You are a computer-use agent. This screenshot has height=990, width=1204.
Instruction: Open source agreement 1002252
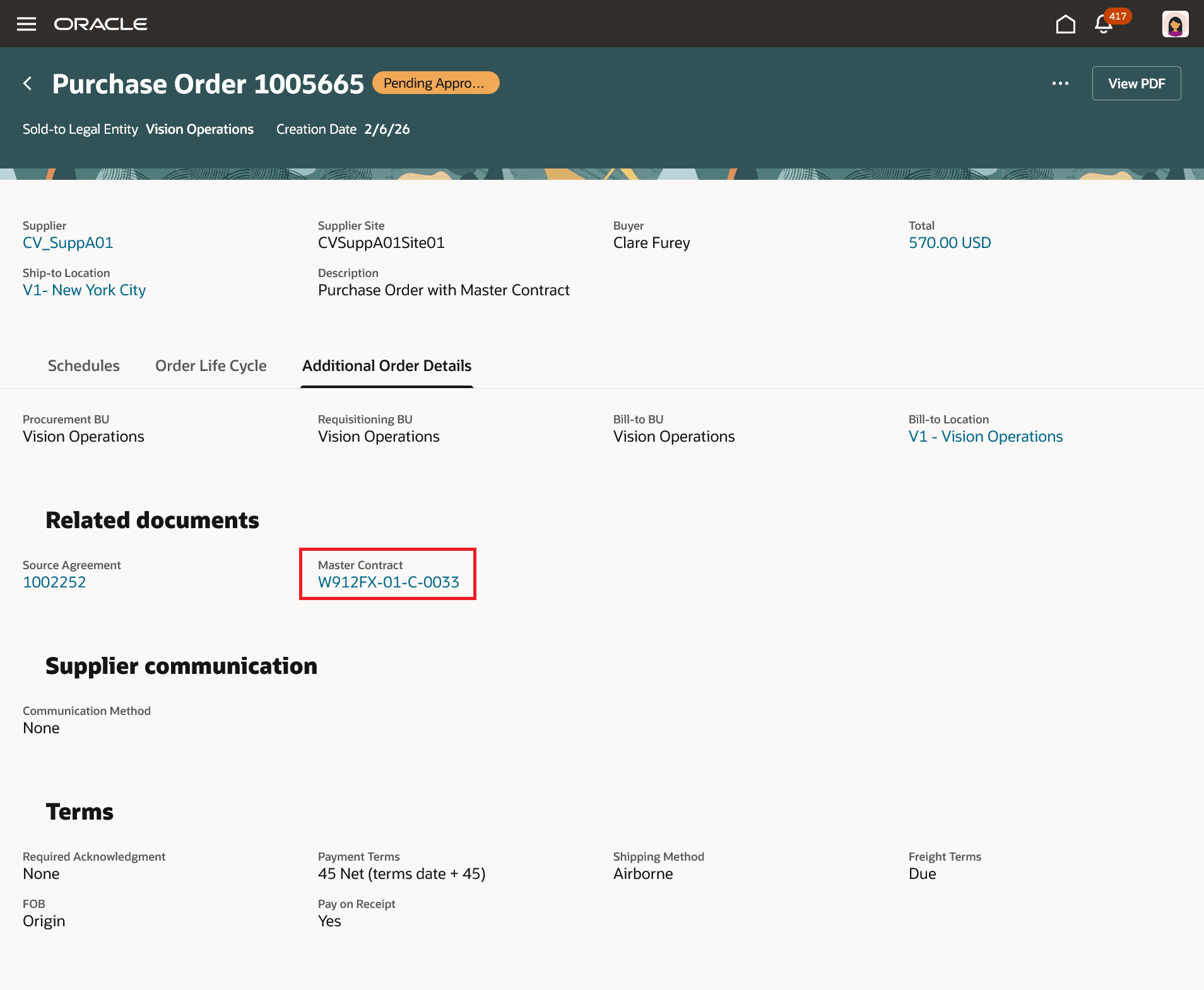coord(54,582)
